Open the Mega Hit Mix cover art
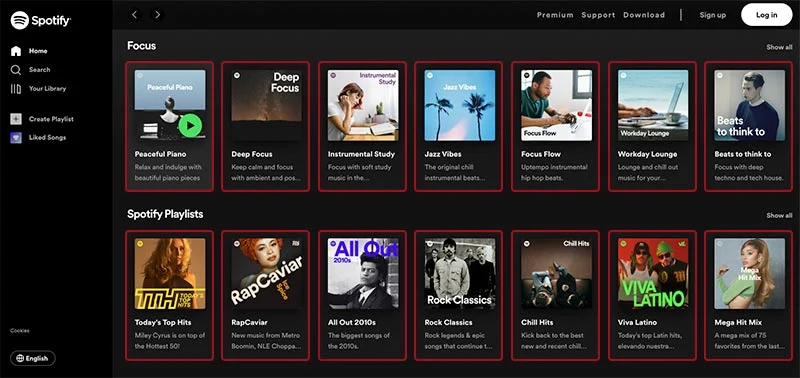 pos(749,273)
